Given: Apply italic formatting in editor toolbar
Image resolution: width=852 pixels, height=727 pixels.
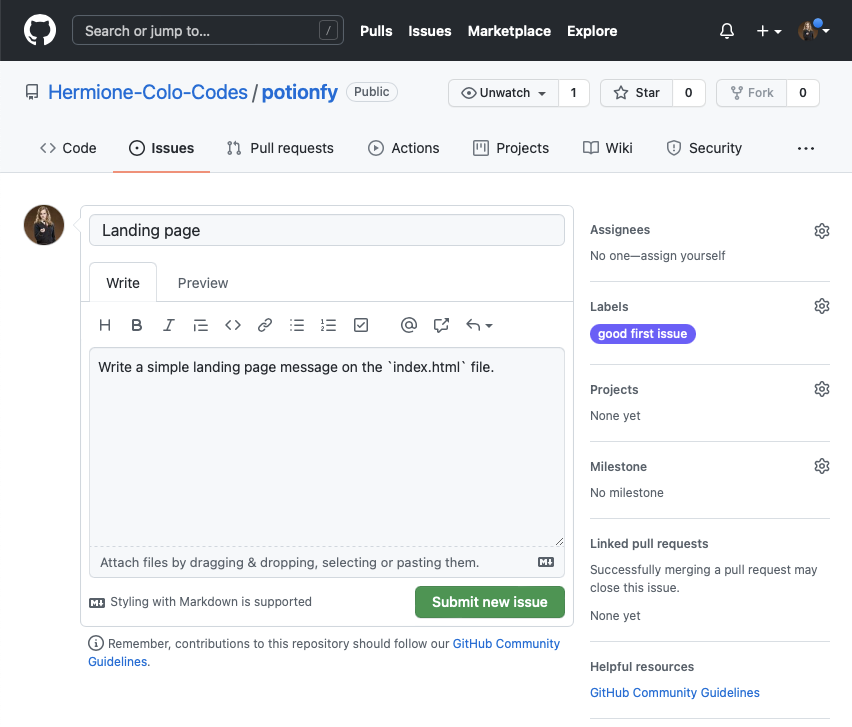Looking at the screenshot, I should point(169,325).
